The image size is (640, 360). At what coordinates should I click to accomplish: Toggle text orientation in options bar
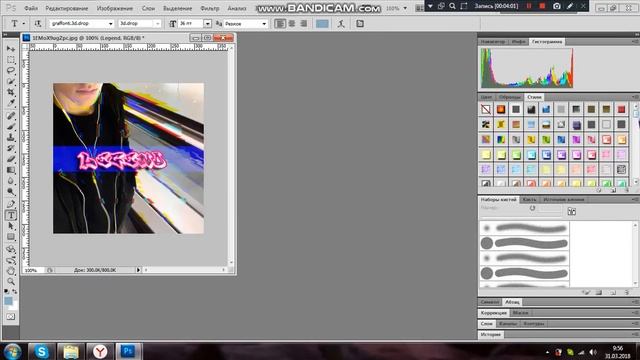coord(38,24)
